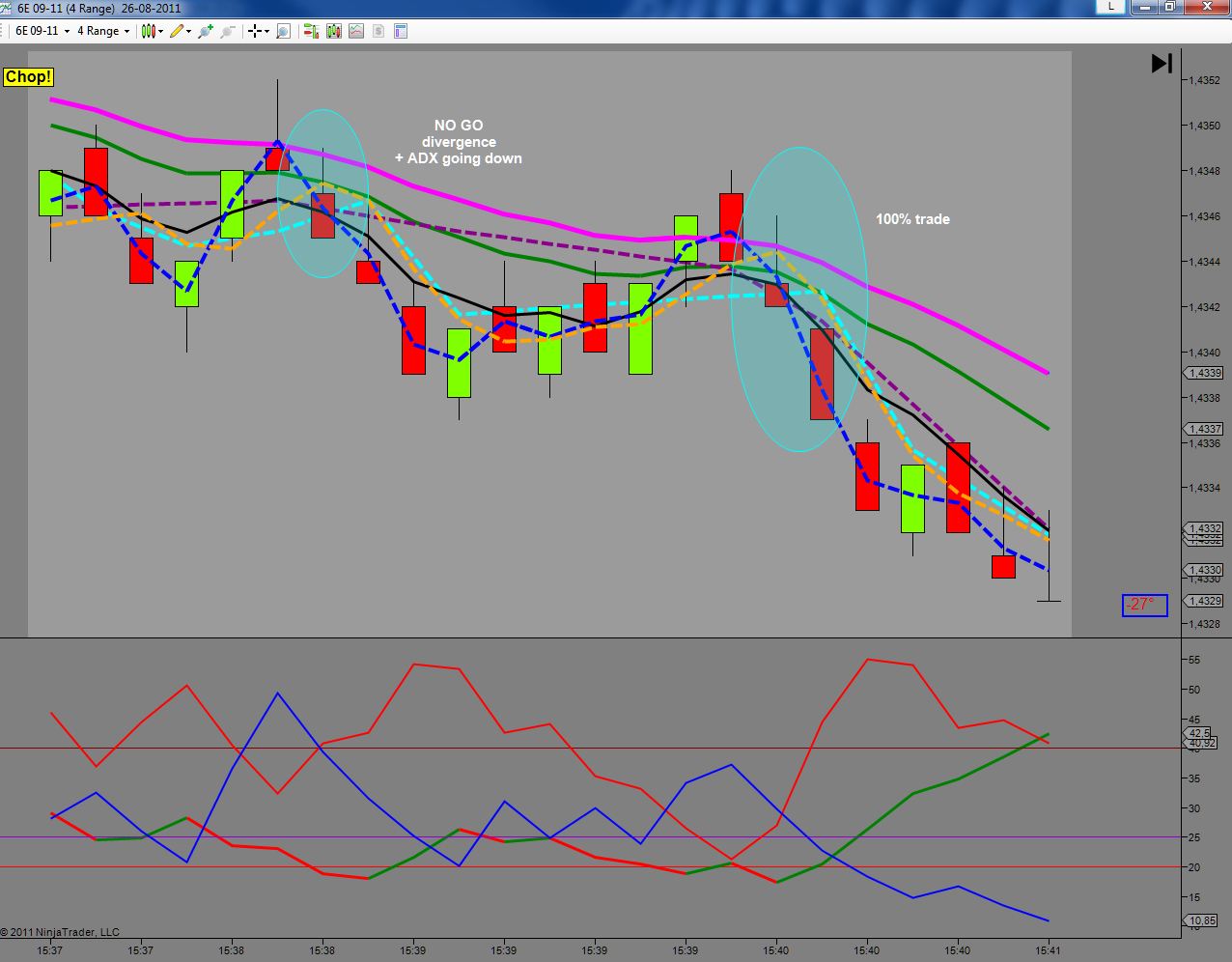Viewport: 1232px width, 962px height.
Task: Click the 1,4337 price marker
Action: (1203, 429)
